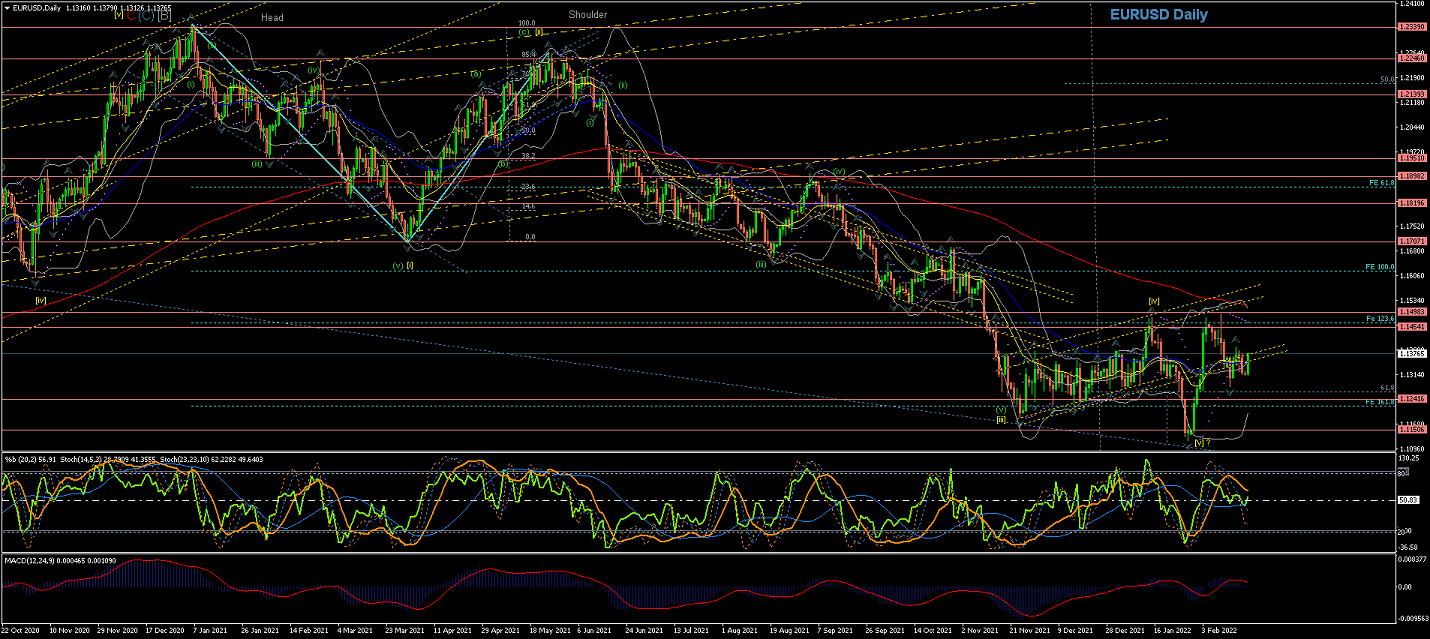Image resolution: width=1430 pixels, height=639 pixels.
Task: Select the Shoulder pattern text label
Action: [588, 15]
